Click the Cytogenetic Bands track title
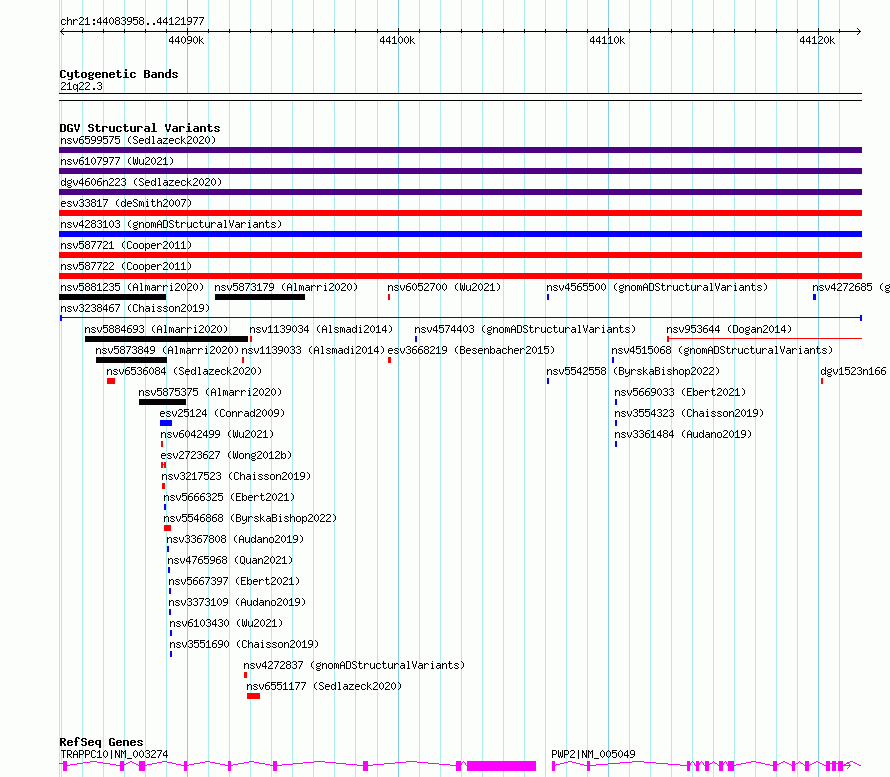The height and width of the screenshot is (777, 890). [119, 74]
